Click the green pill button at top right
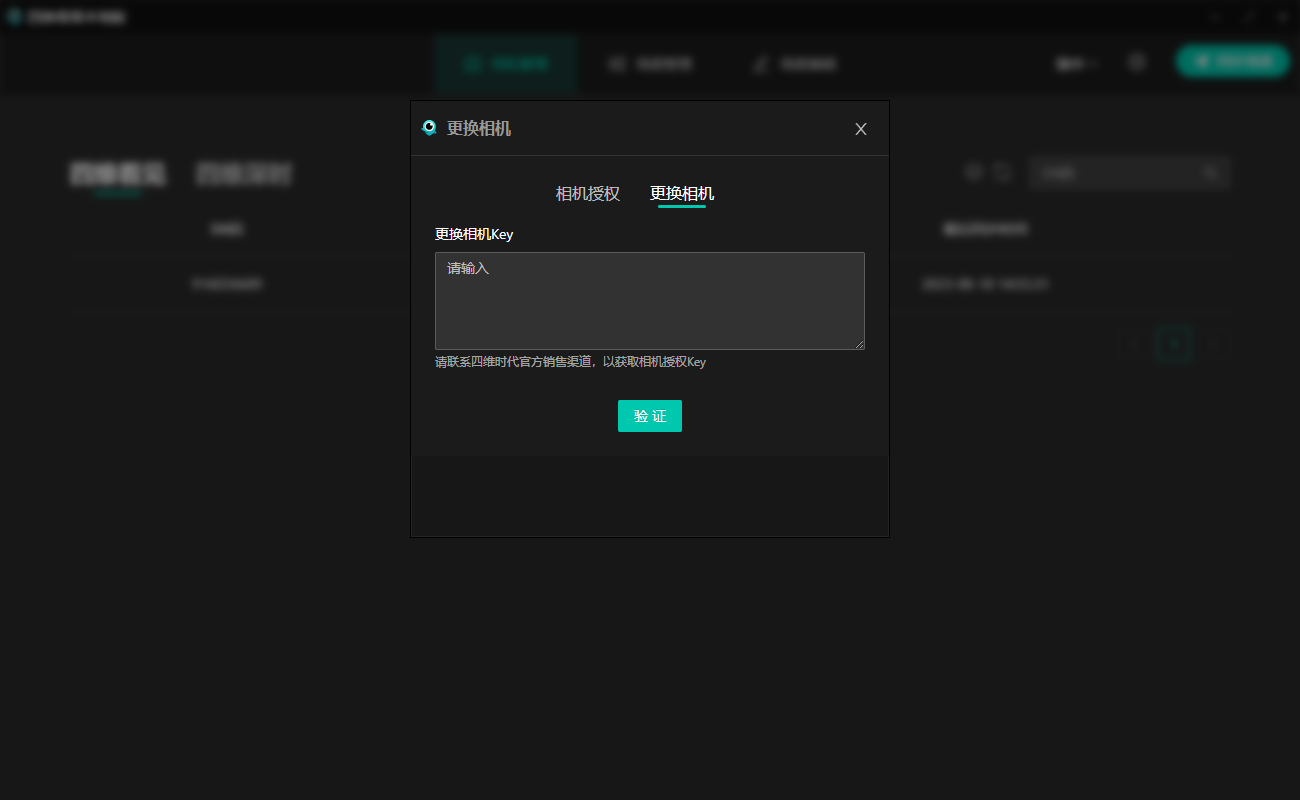This screenshot has height=800, width=1300. 1233,61
